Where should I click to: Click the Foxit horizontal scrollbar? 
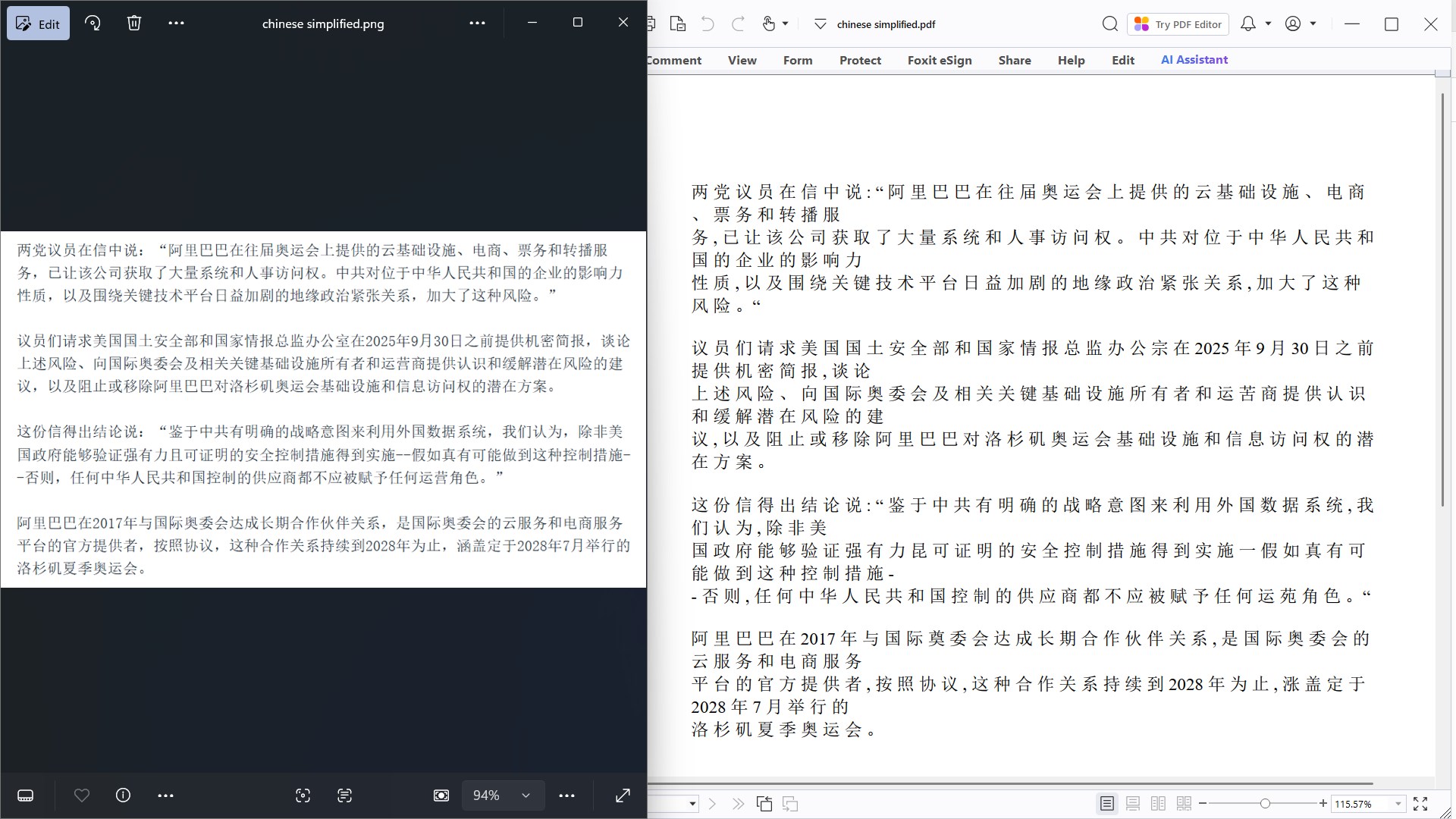coord(1010,783)
